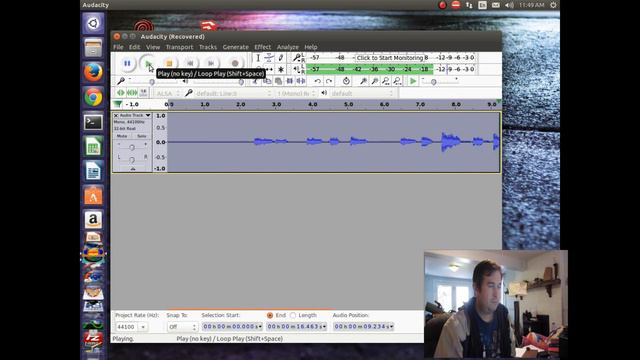The image size is (640, 360).
Task: Open the Generate menu
Action: 236,47
